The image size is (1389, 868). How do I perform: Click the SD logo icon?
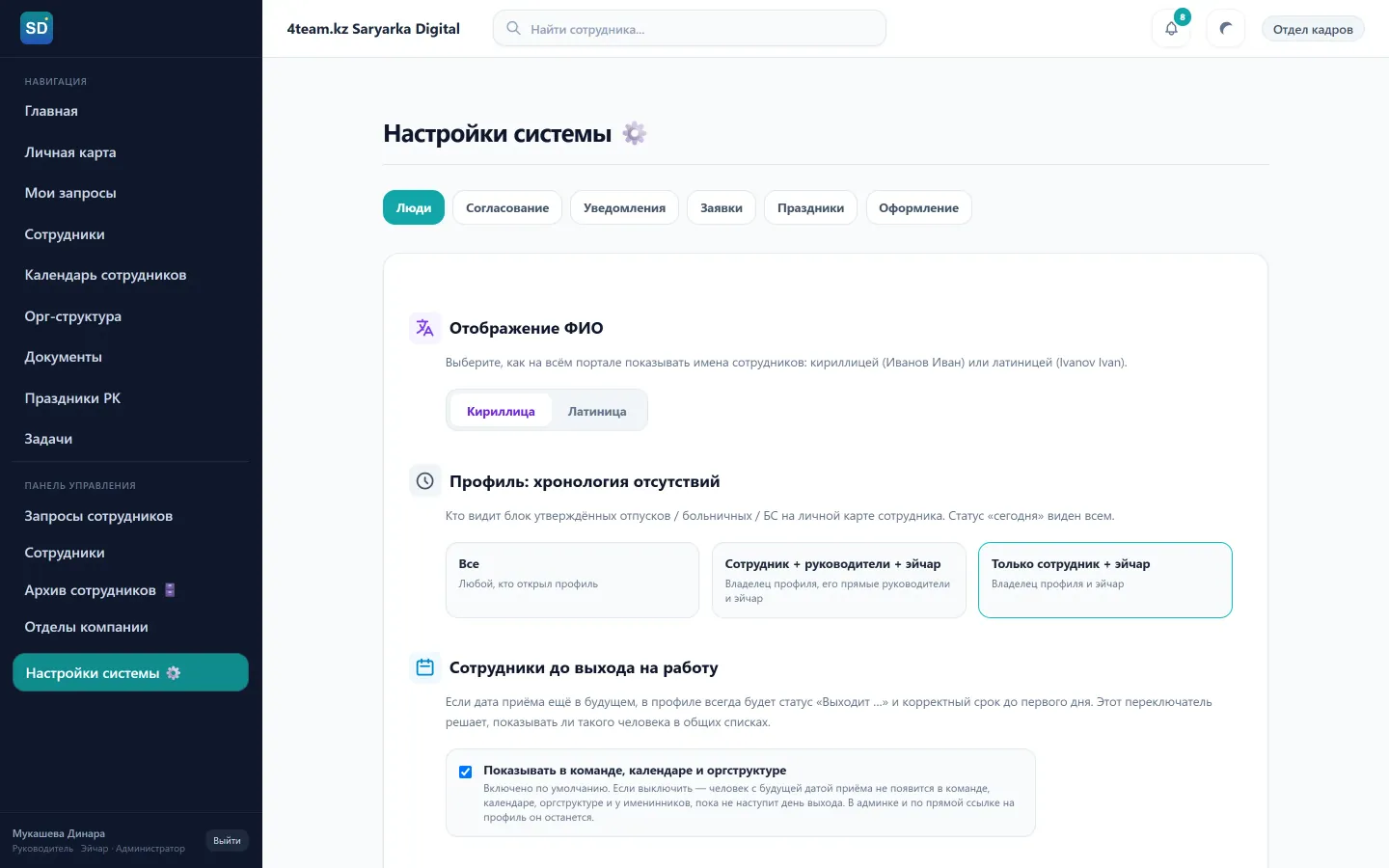(x=37, y=28)
